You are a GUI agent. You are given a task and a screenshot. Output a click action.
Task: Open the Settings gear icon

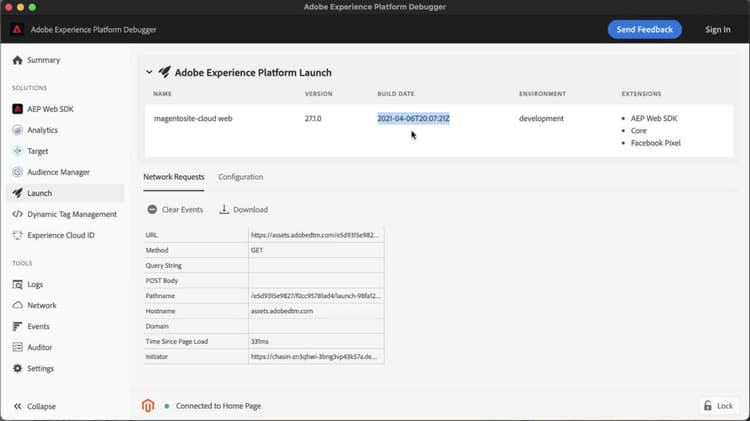tap(18, 368)
